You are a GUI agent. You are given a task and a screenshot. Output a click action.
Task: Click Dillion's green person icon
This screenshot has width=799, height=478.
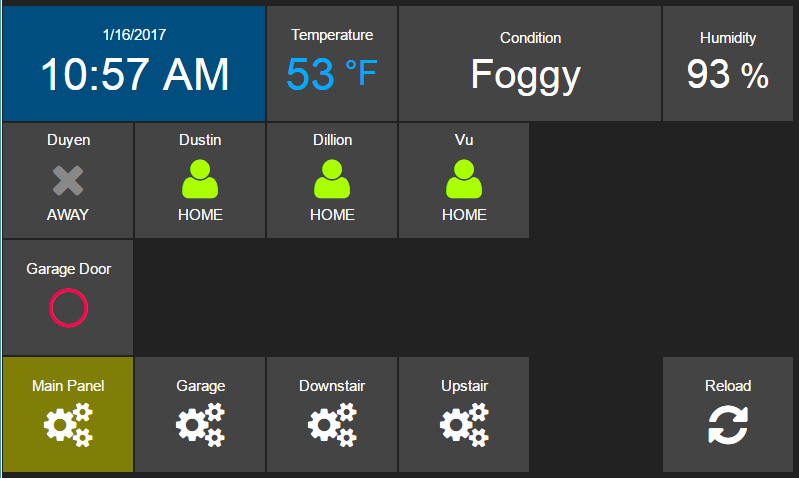[x=332, y=179]
